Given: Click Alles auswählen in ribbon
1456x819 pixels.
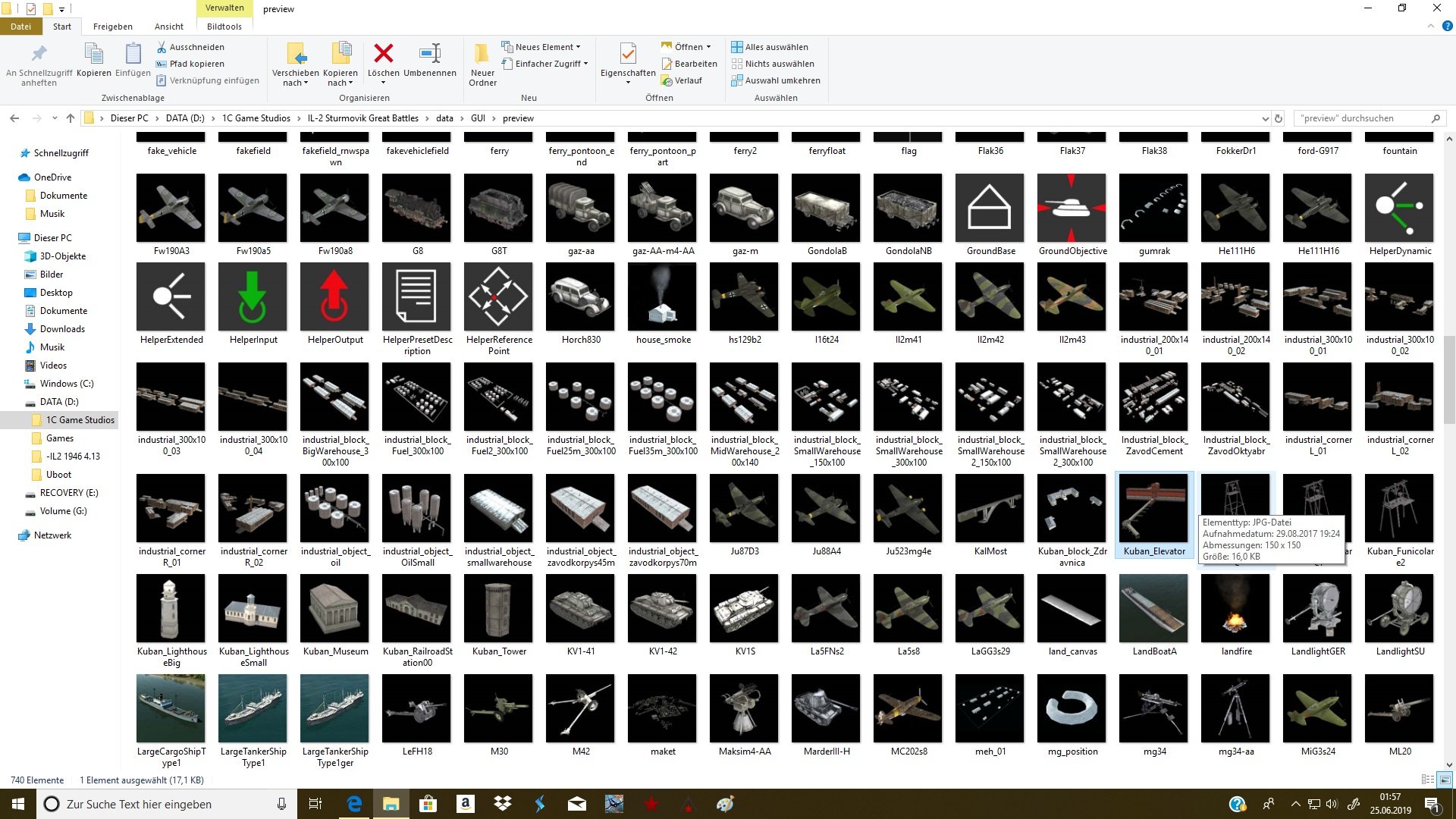Looking at the screenshot, I should pos(769,47).
